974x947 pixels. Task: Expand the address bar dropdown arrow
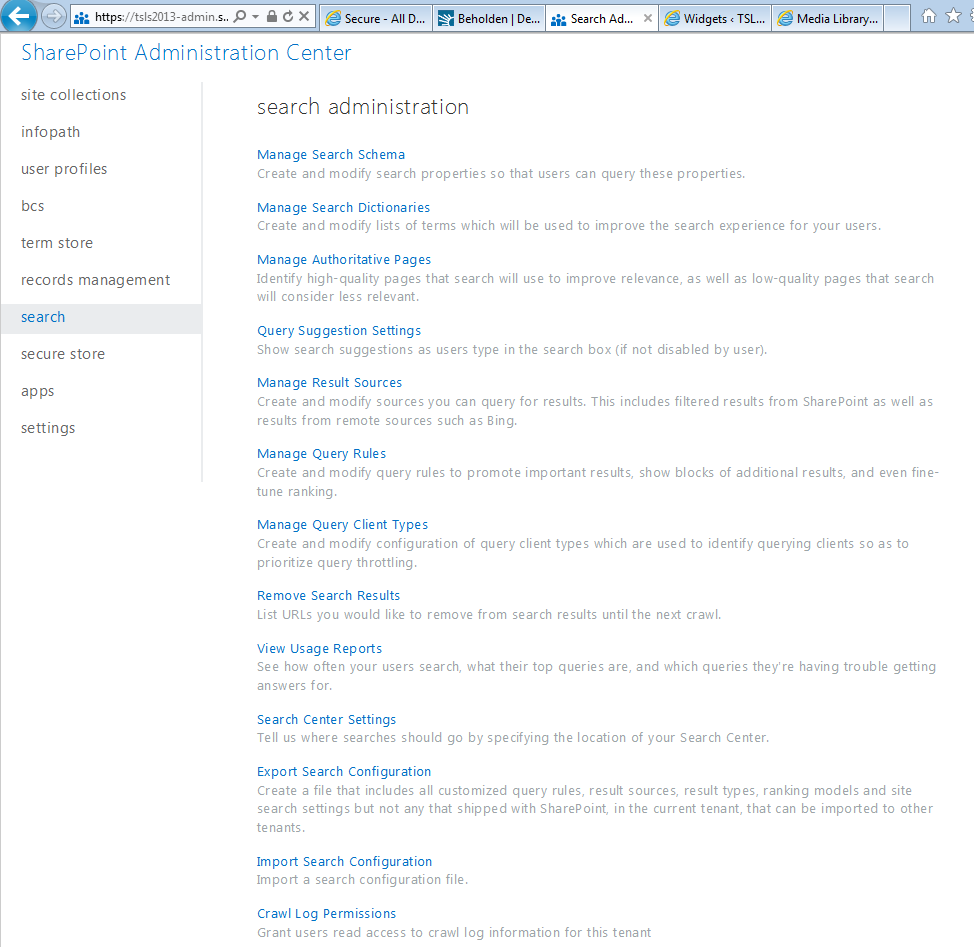pos(256,17)
